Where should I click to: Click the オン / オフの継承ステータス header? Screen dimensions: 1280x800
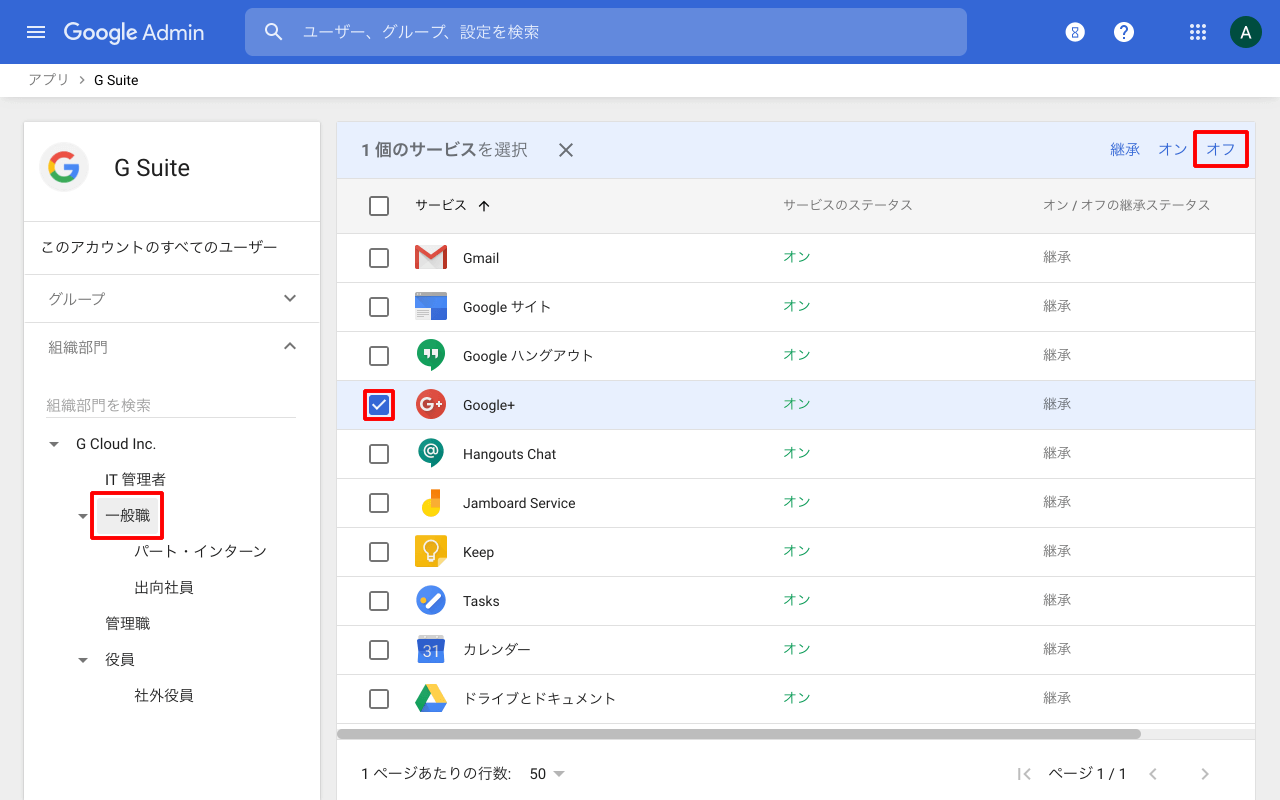pyautogui.click(x=1126, y=205)
